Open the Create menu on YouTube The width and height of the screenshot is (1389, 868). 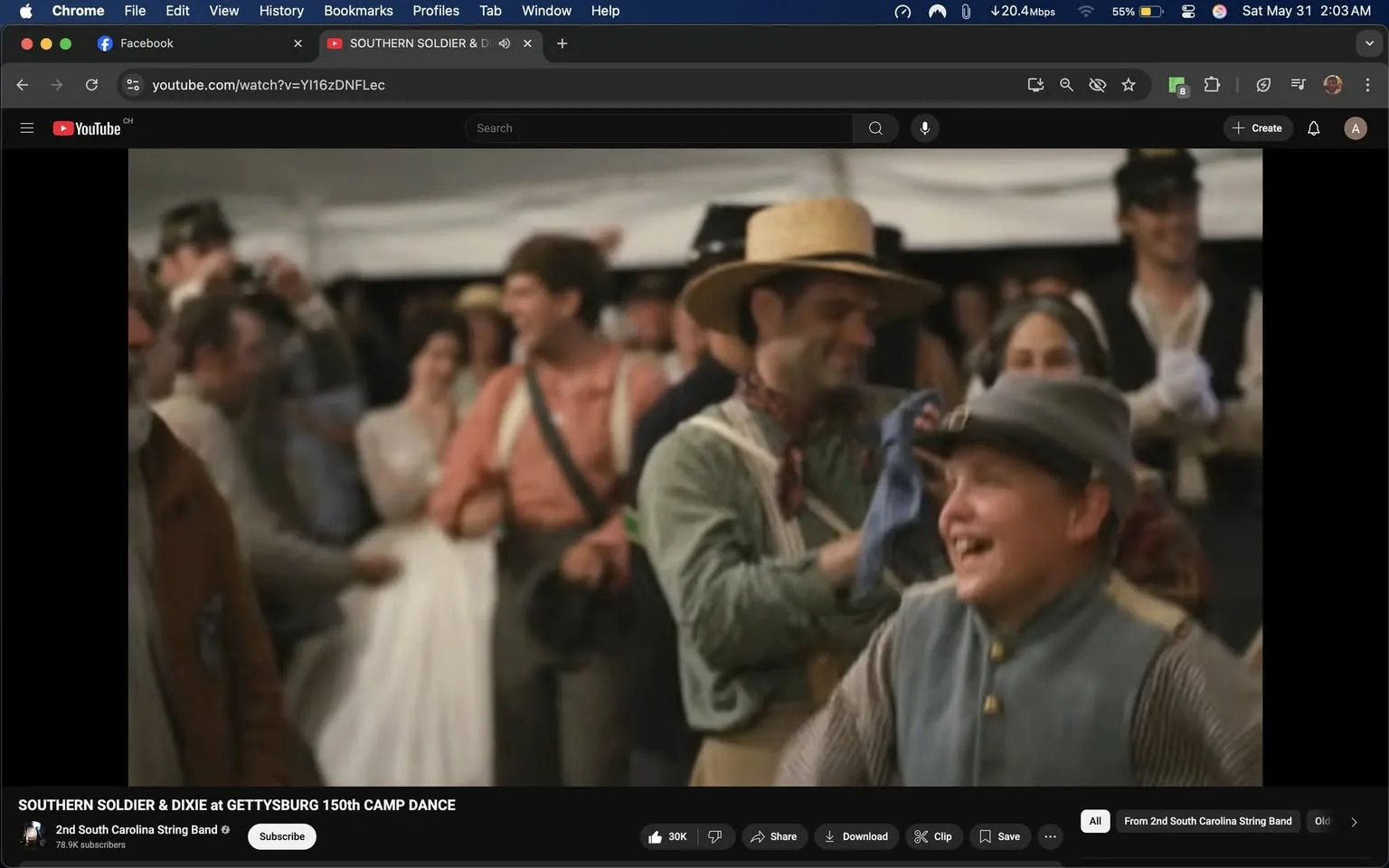click(x=1258, y=127)
